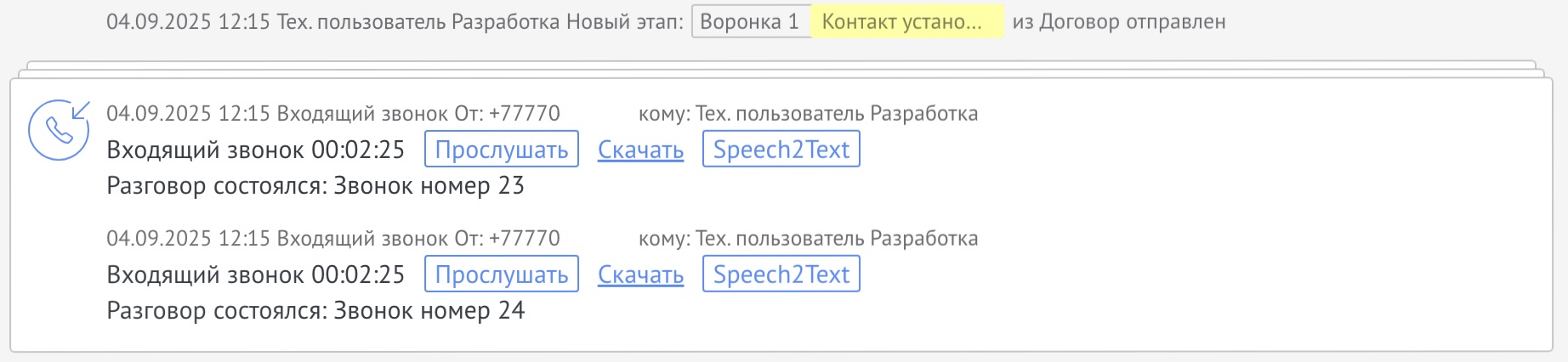The width and height of the screenshot is (1568, 362).
Task: Click the +77770 caller number in second call
Action: point(524,238)
